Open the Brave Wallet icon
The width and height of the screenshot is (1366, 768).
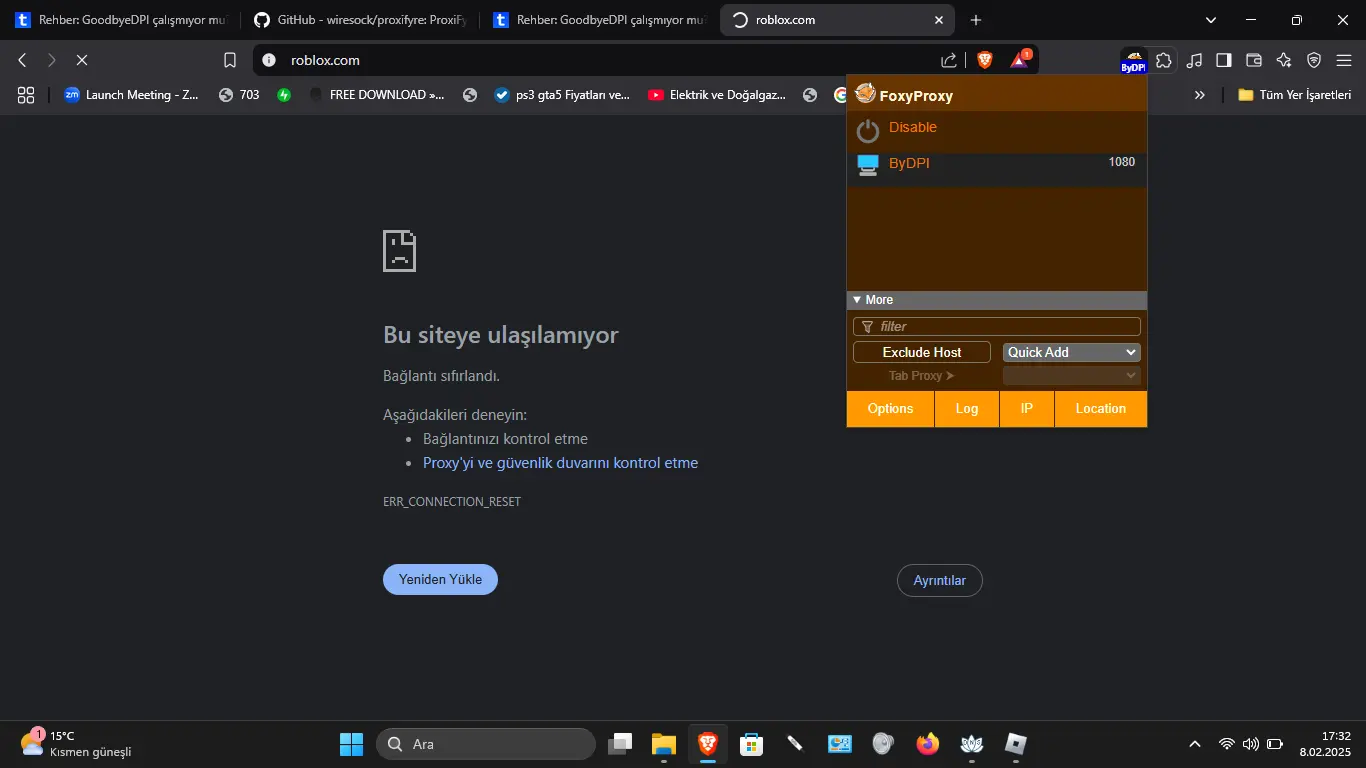tap(1253, 60)
